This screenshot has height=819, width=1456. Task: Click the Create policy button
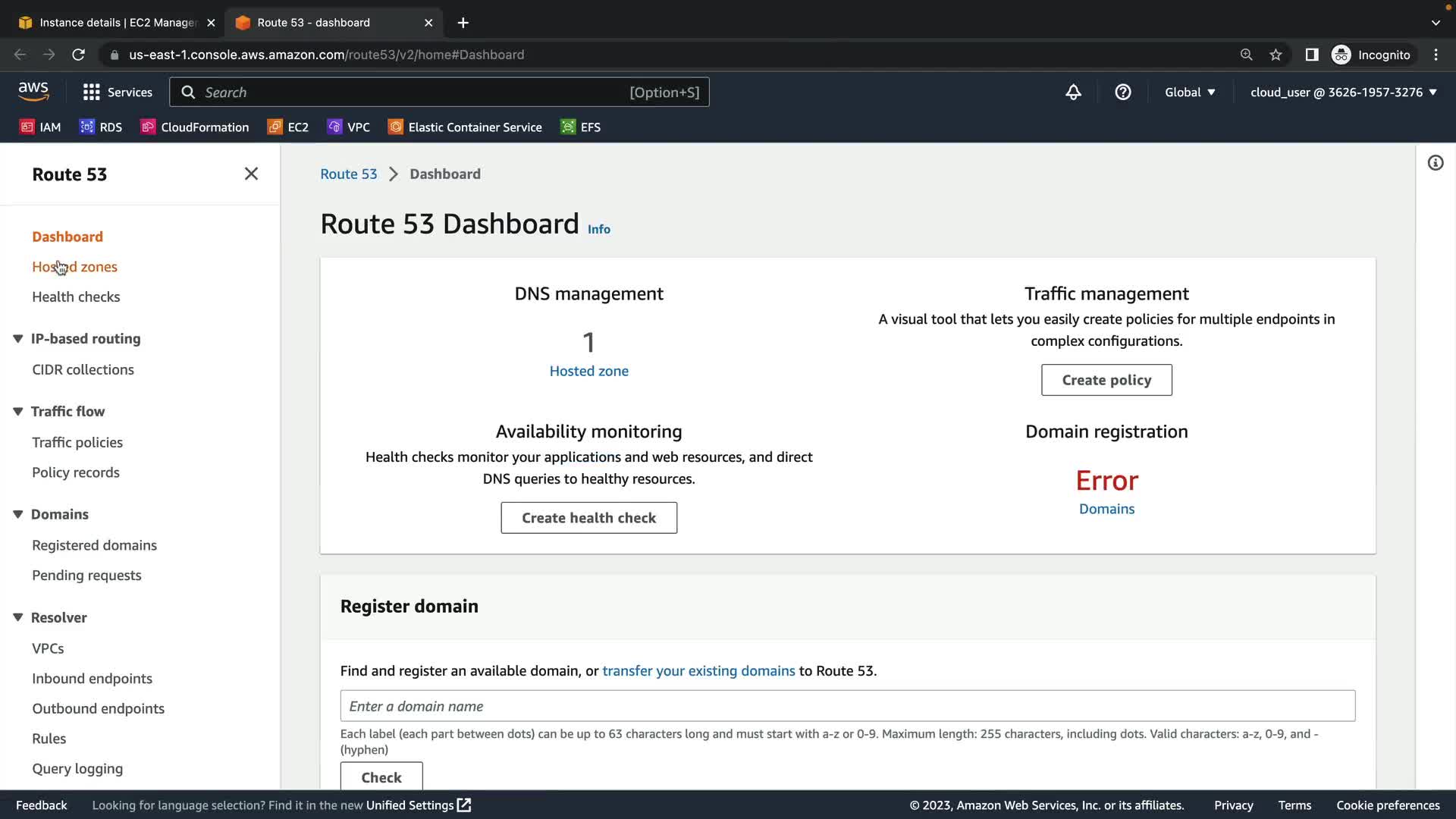click(x=1106, y=380)
